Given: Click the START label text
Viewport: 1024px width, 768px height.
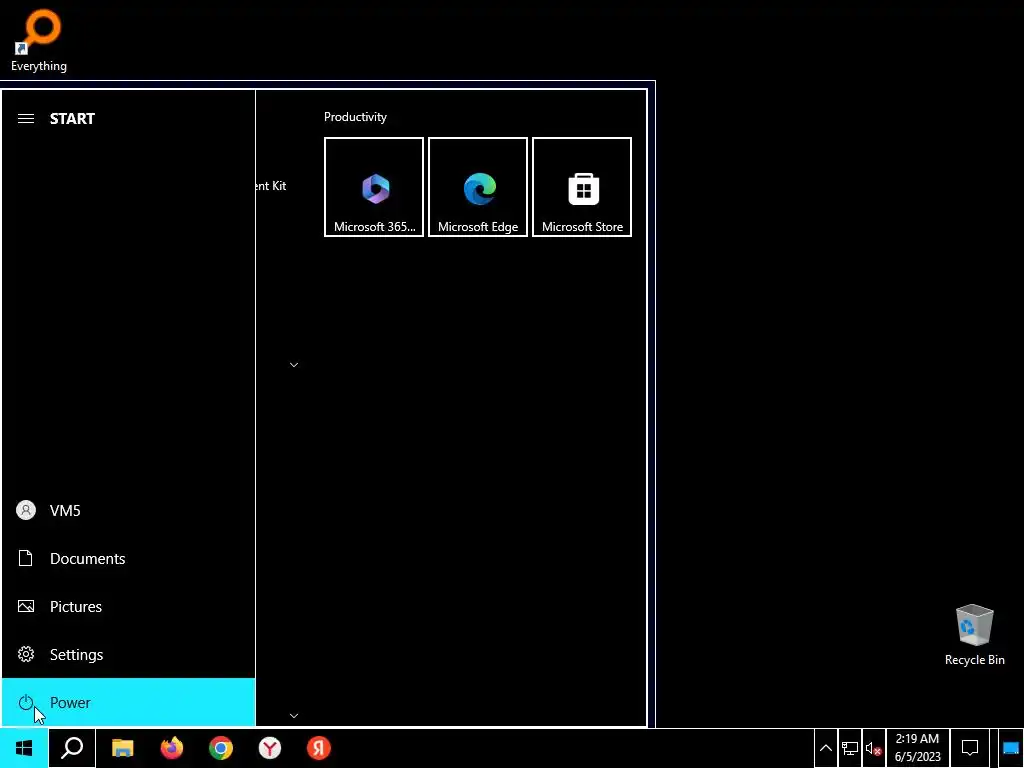Looking at the screenshot, I should click(72, 118).
